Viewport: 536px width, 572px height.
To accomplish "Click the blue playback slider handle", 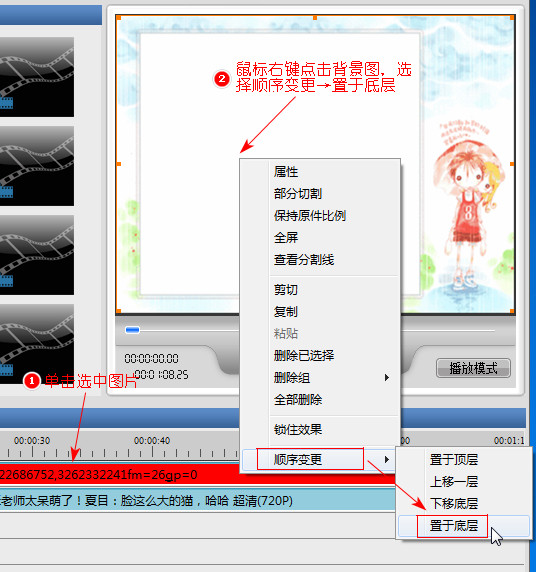I will (x=132, y=330).
